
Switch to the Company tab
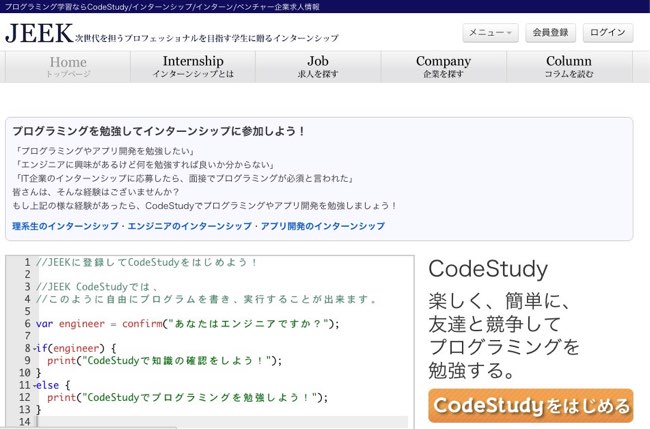(444, 67)
